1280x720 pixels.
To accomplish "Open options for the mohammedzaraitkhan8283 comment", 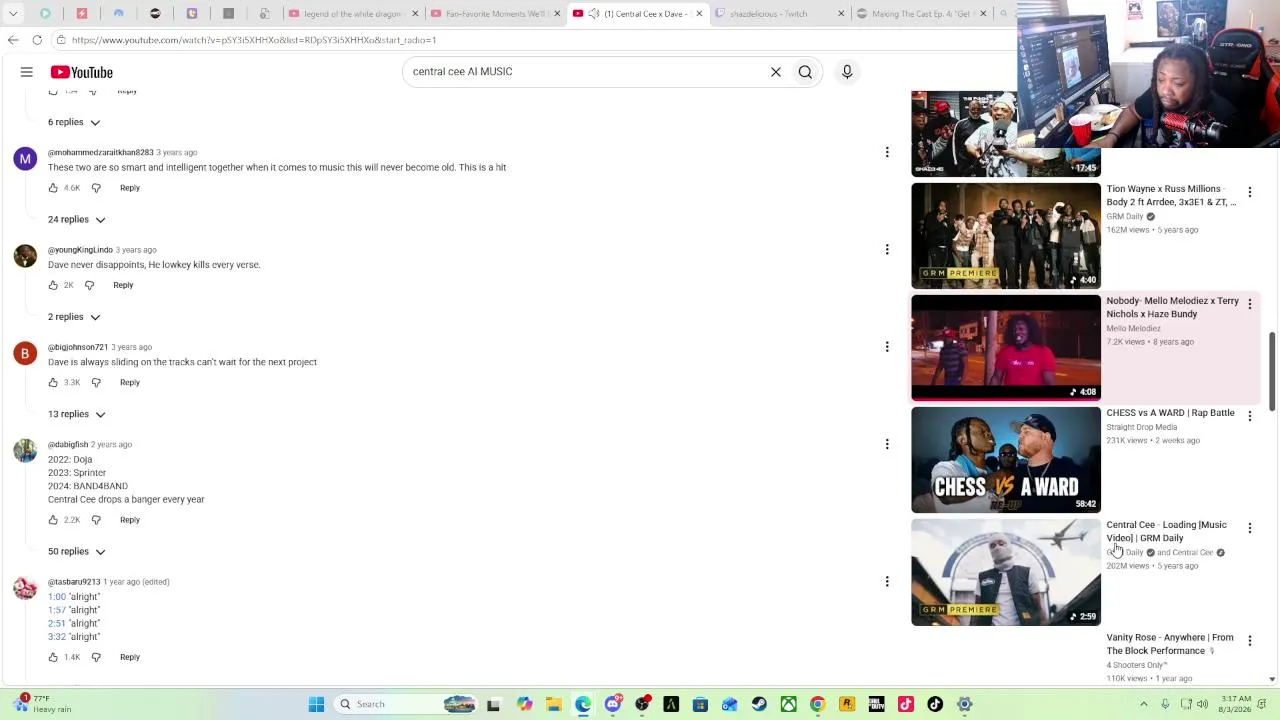I will 887,152.
